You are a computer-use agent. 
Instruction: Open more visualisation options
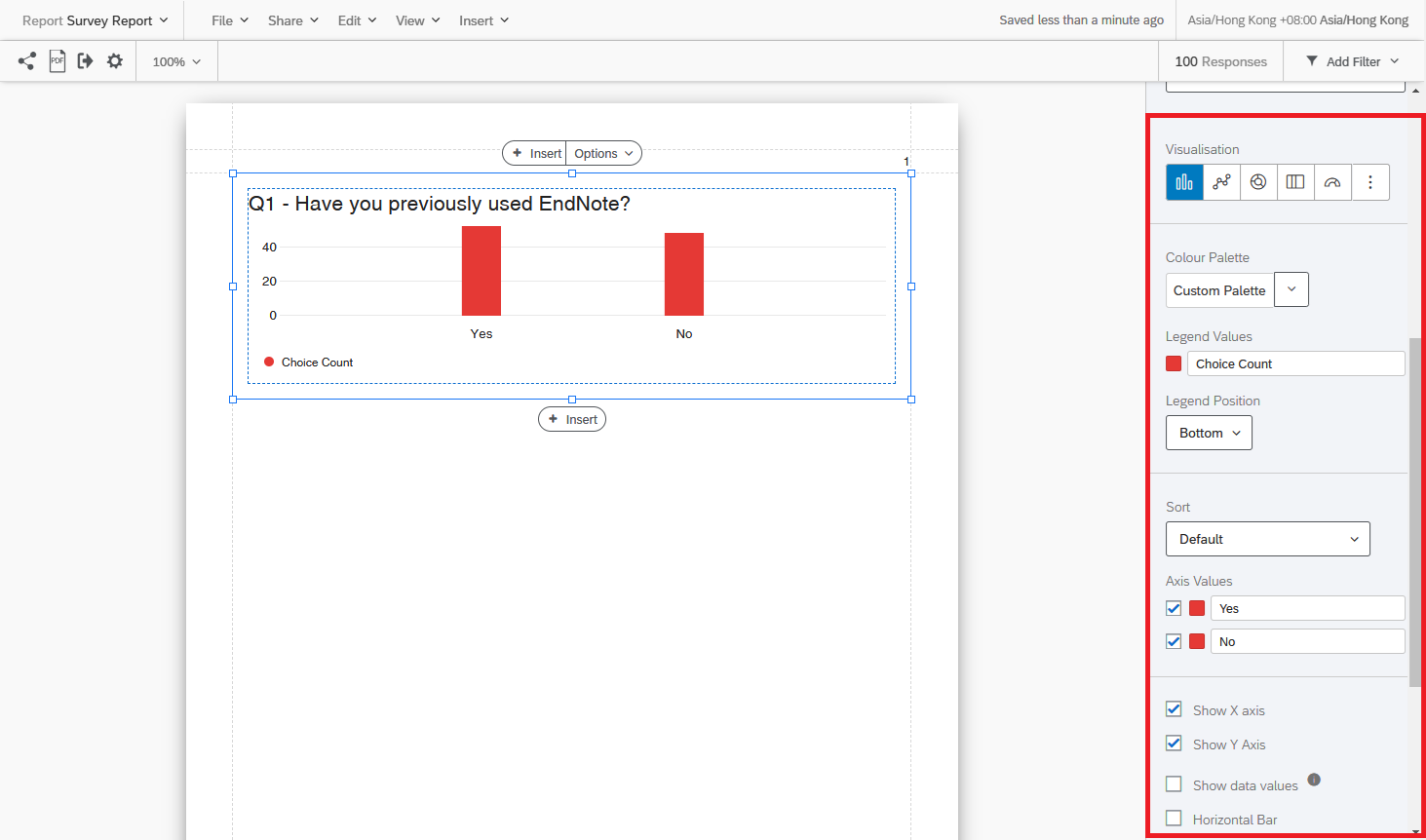(x=1369, y=182)
